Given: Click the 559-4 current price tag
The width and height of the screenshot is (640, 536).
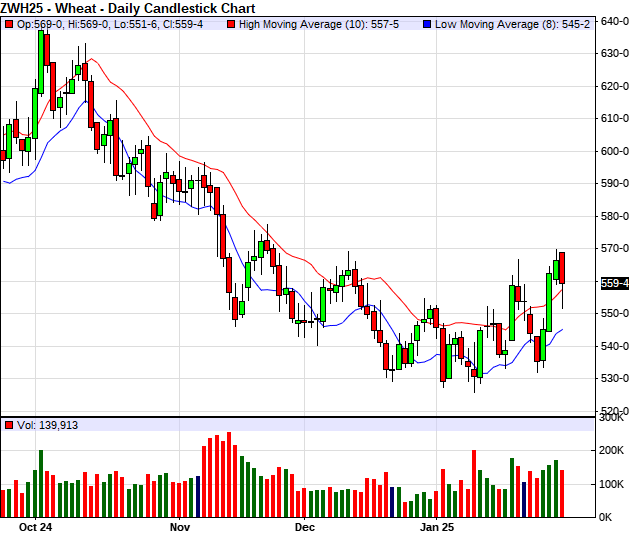Looking at the screenshot, I should [614, 284].
